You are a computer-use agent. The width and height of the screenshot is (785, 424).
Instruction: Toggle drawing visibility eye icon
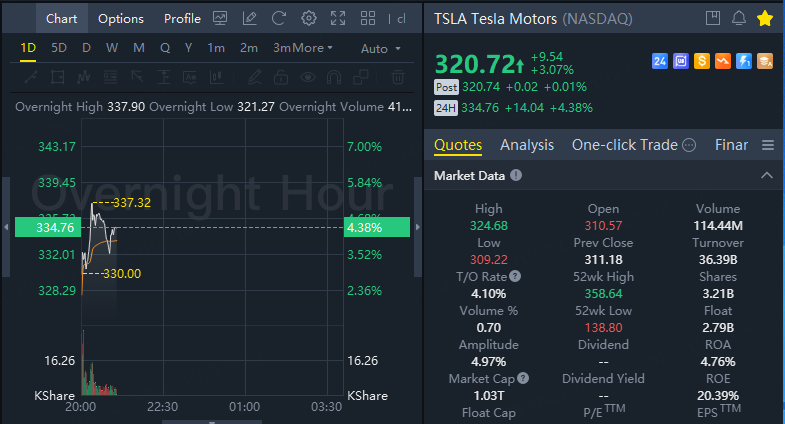(x=308, y=77)
